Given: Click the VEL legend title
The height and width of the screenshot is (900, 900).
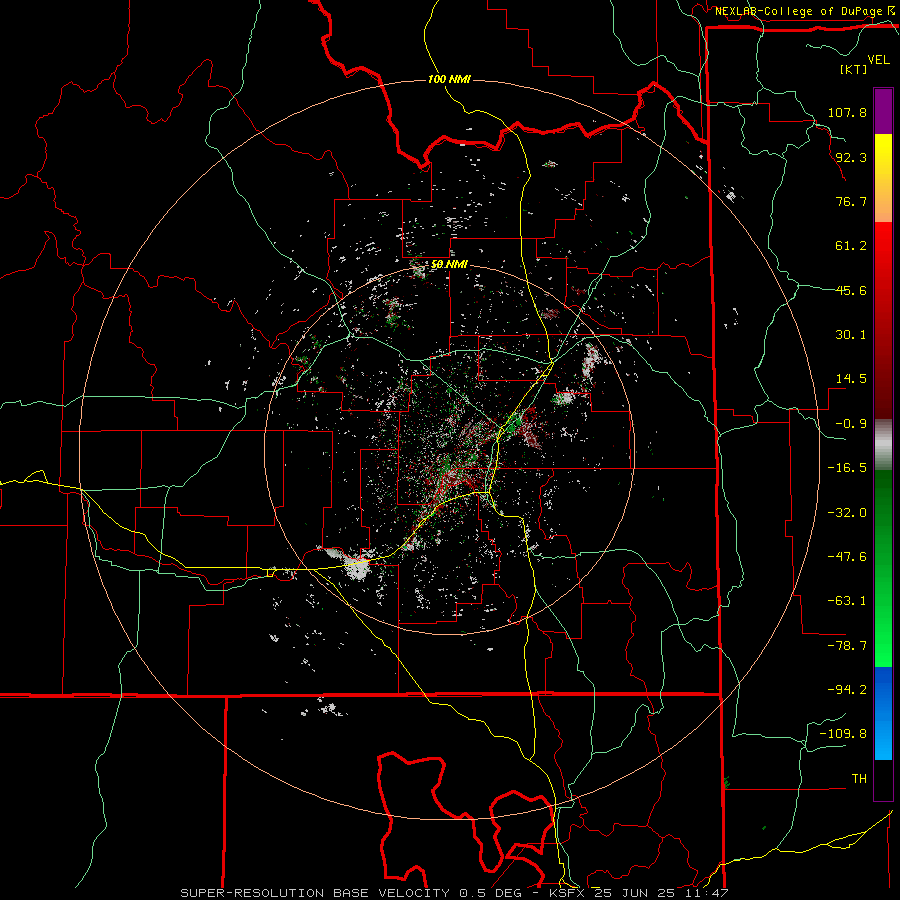Looking at the screenshot, I should click(x=878, y=60).
